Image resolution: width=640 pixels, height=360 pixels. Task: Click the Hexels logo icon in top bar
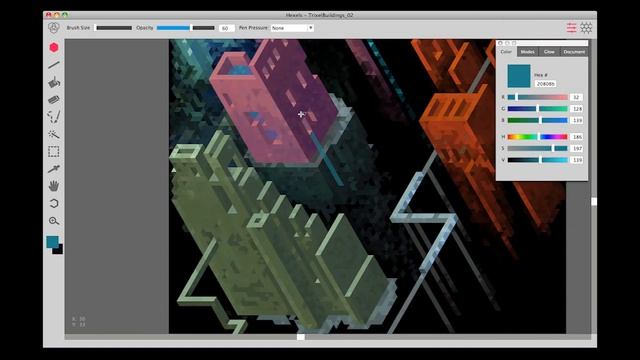coord(54,28)
